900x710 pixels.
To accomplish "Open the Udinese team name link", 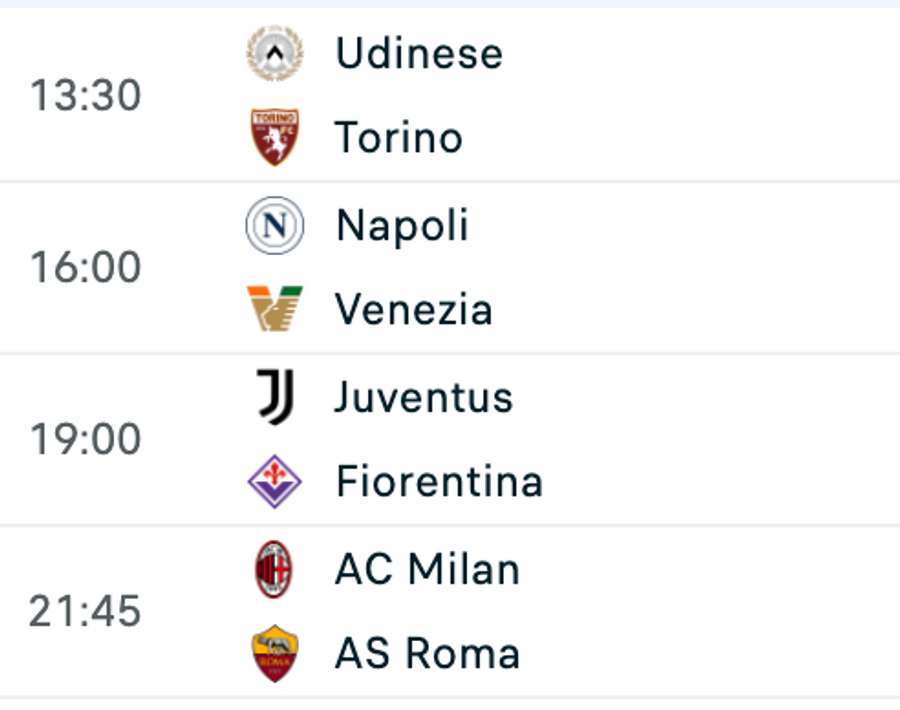I will pyautogui.click(x=419, y=53).
